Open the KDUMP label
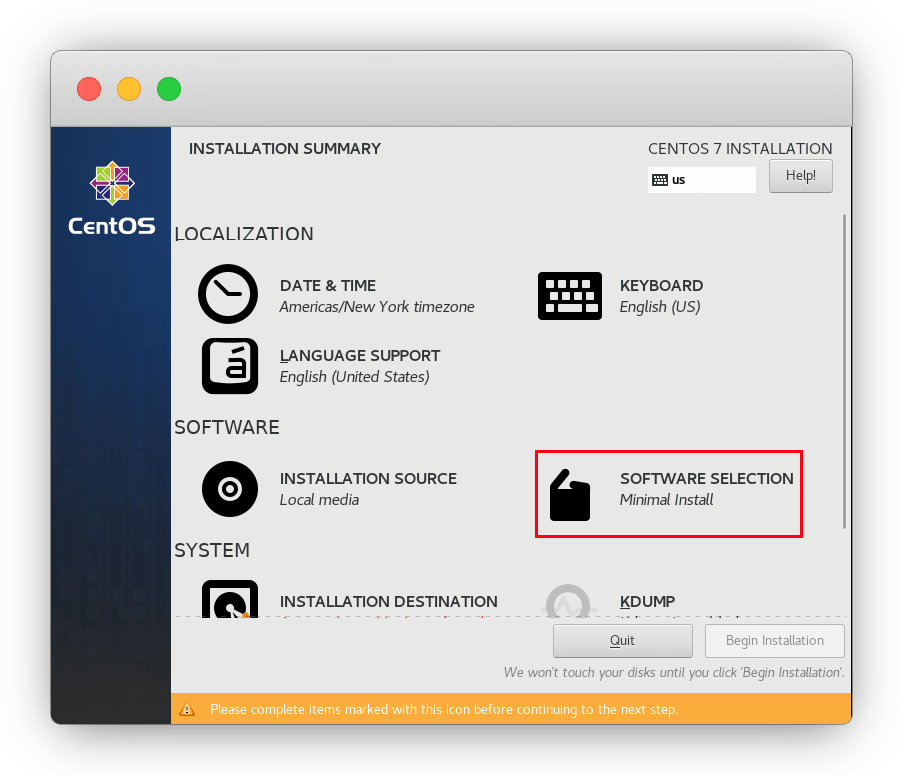Image resolution: width=903 pixels, height=775 pixels. tap(647, 602)
